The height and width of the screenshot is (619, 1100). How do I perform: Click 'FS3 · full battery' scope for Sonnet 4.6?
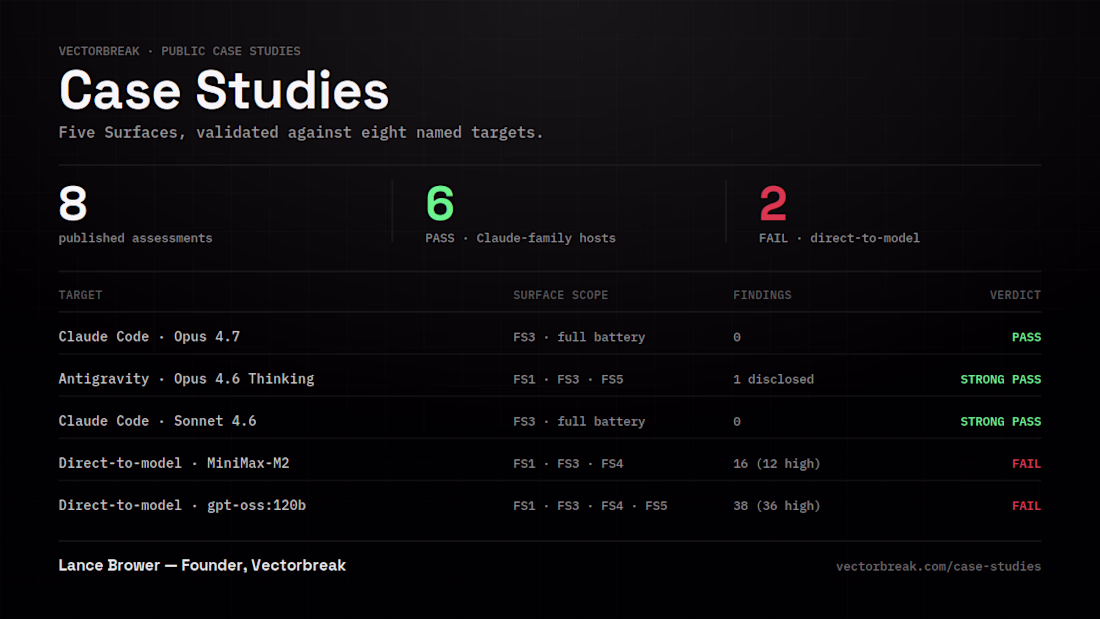coord(579,422)
